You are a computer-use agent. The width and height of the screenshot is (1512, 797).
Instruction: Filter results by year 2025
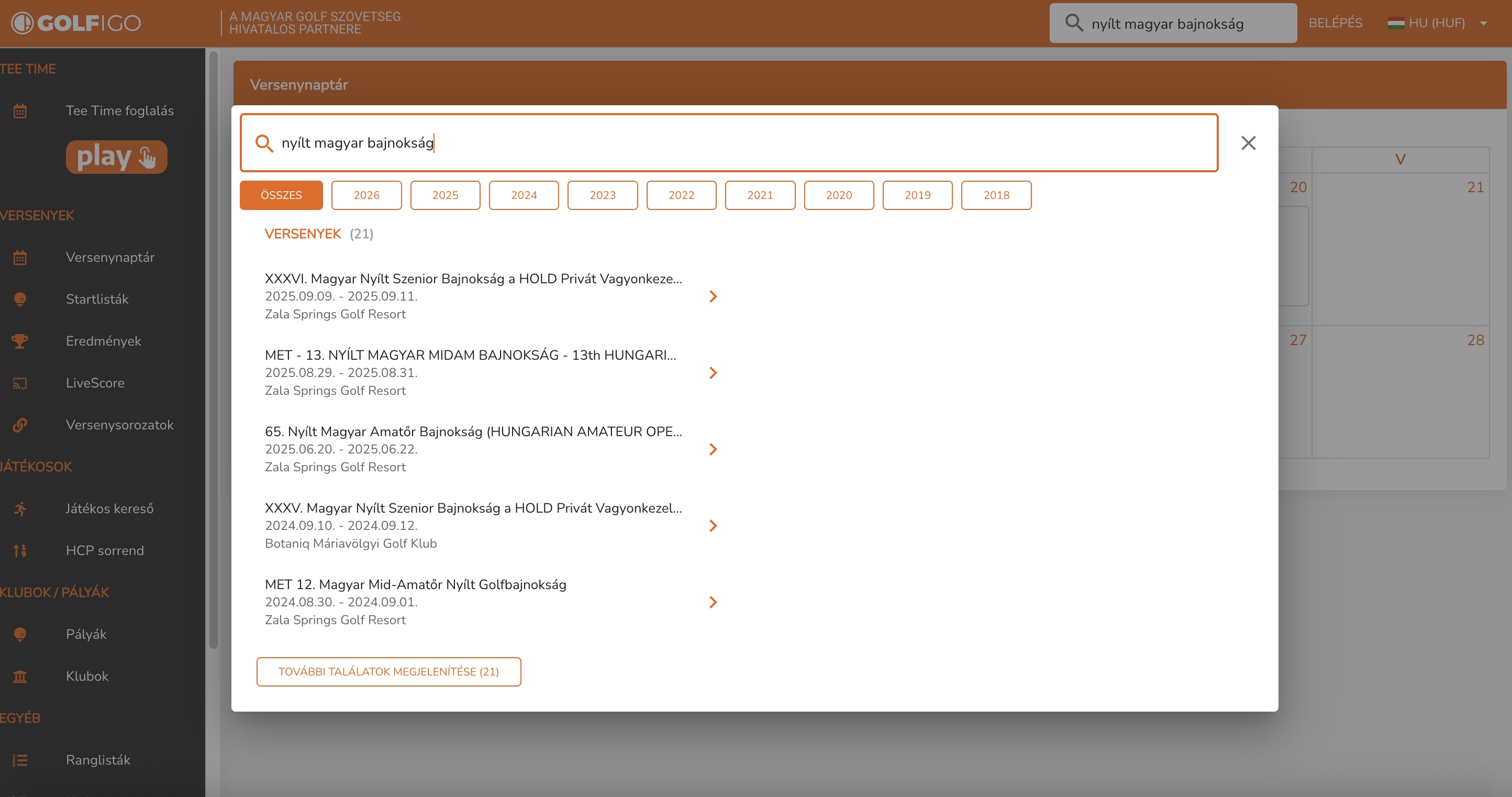(445, 195)
